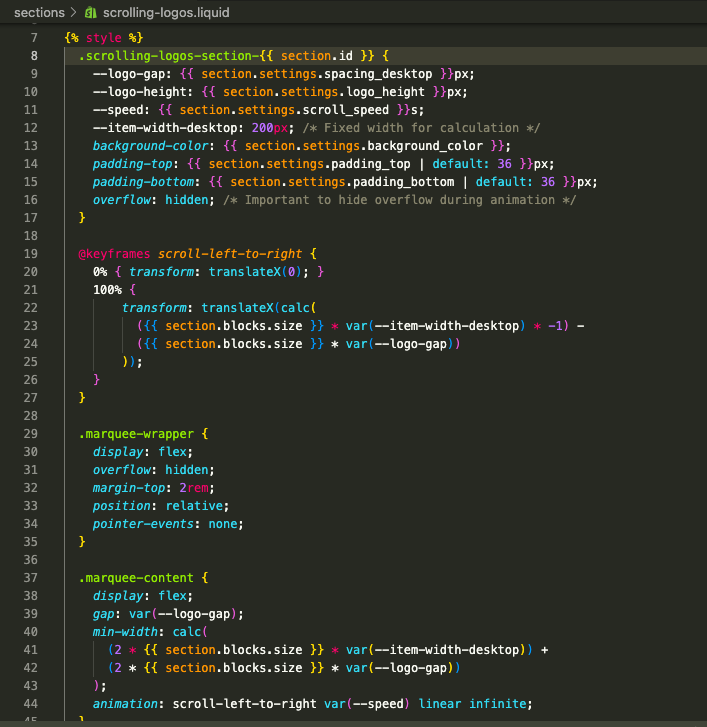Click '--logo-gap' variable on line 9
The height and width of the screenshot is (727, 707).
coord(129,74)
